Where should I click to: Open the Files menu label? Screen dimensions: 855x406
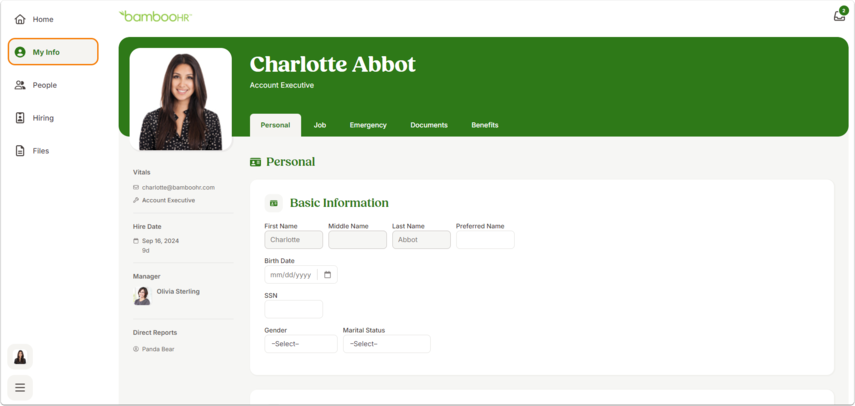[41, 151]
